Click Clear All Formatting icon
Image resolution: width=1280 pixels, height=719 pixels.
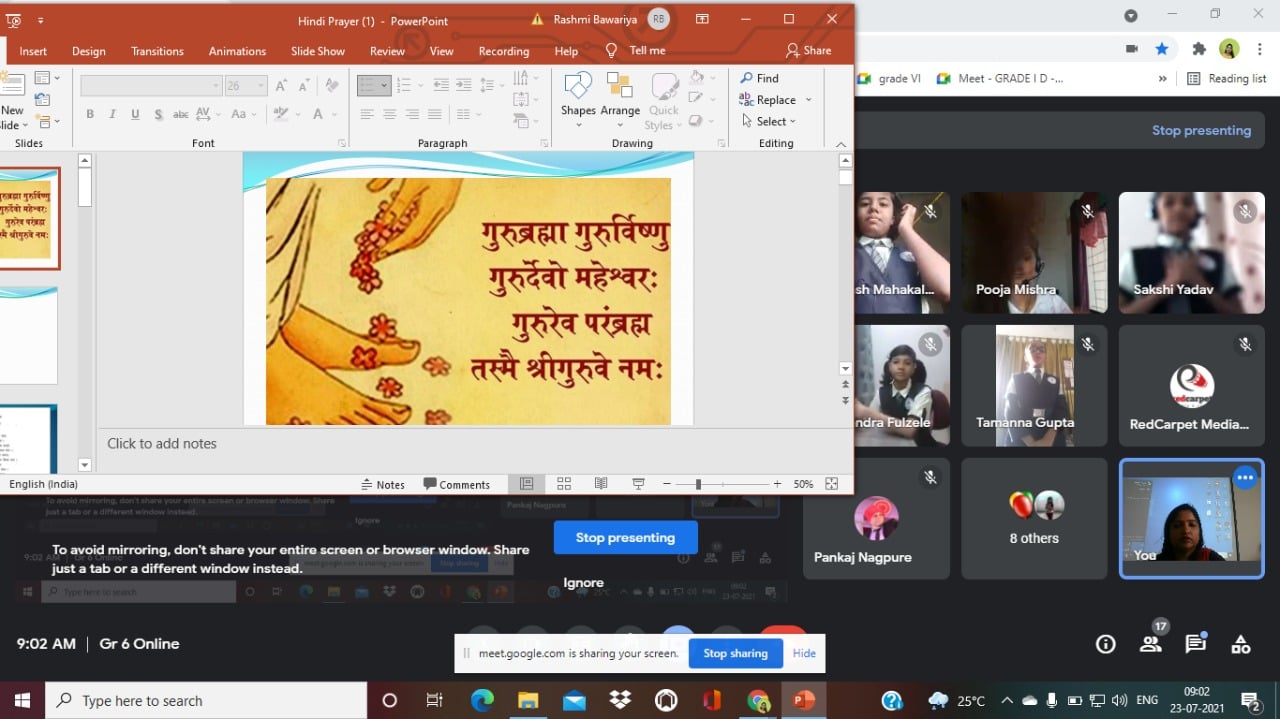tap(333, 86)
